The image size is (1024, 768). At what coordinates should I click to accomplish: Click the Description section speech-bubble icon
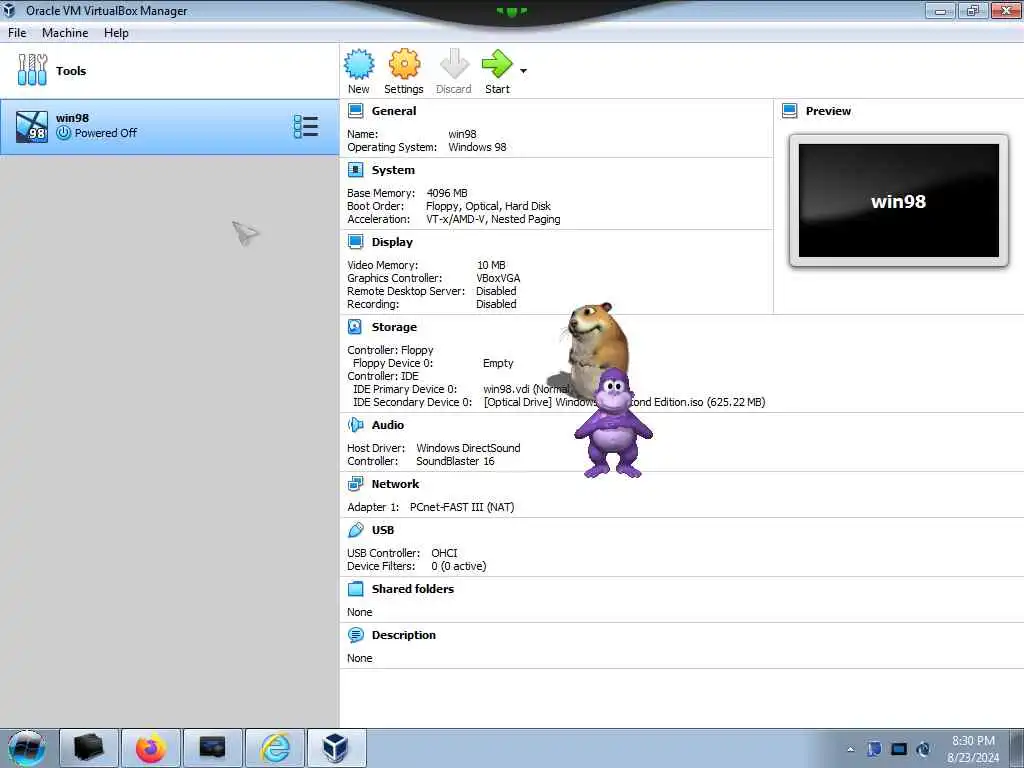pyautogui.click(x=355, y=635)
